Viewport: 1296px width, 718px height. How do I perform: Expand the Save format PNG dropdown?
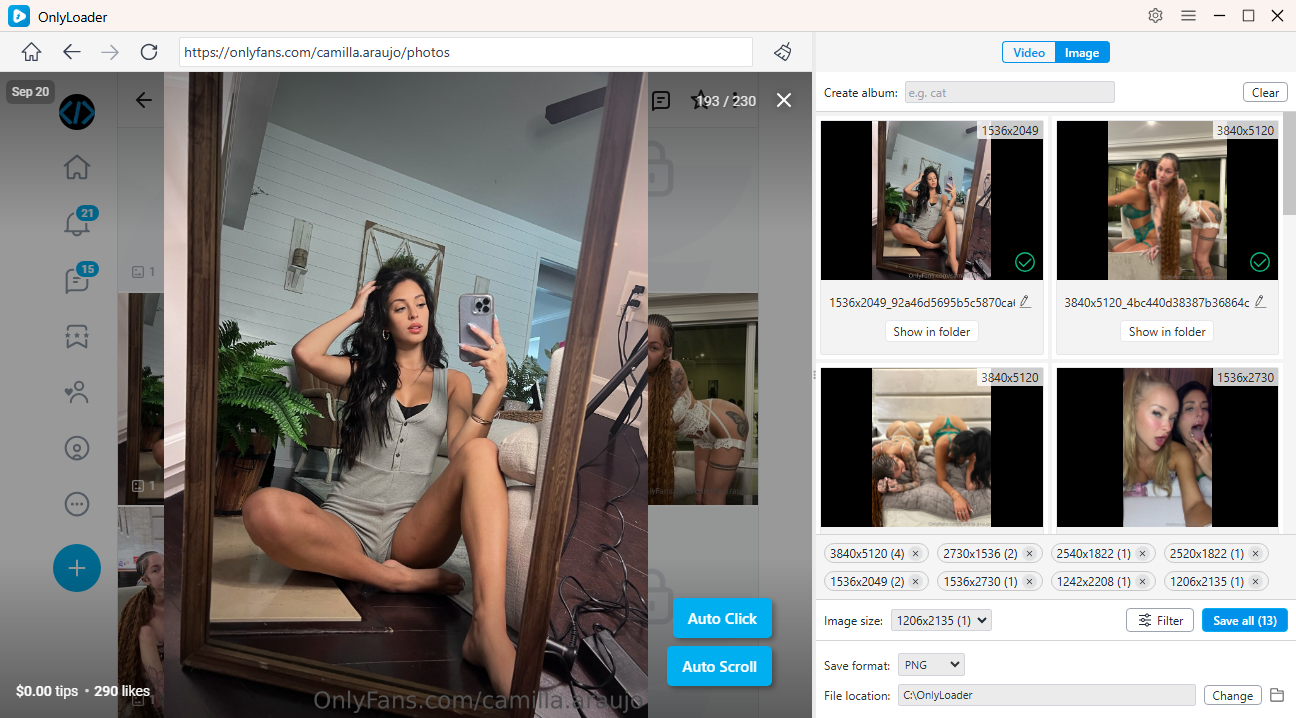[931, 665]
